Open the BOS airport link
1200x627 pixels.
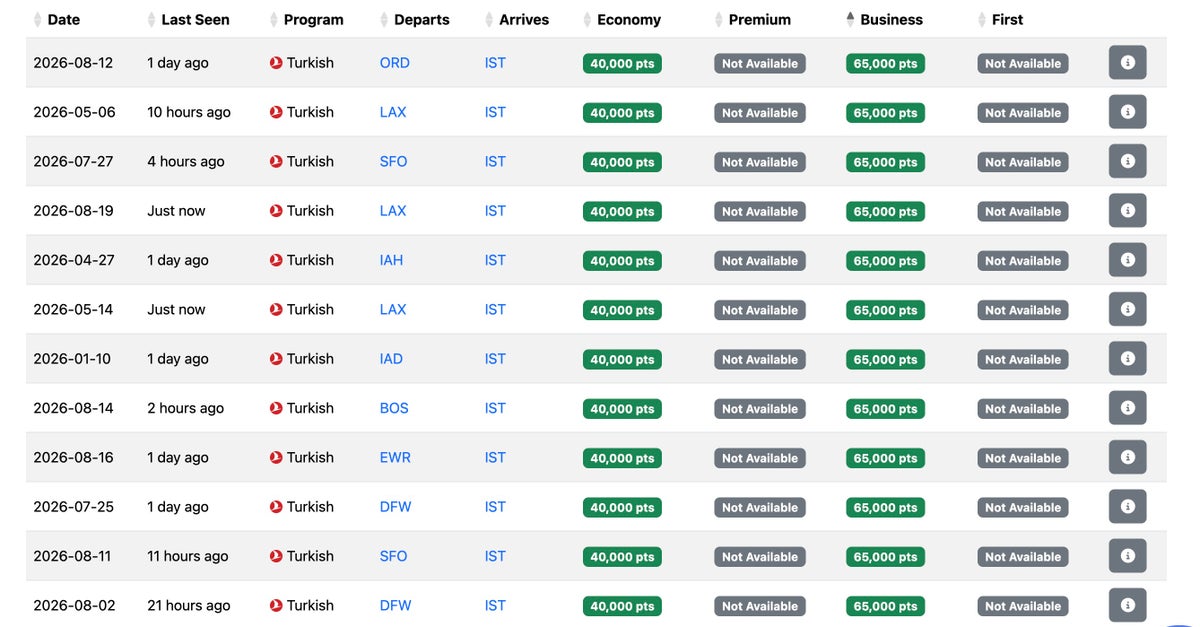click(x=394, y=408)
